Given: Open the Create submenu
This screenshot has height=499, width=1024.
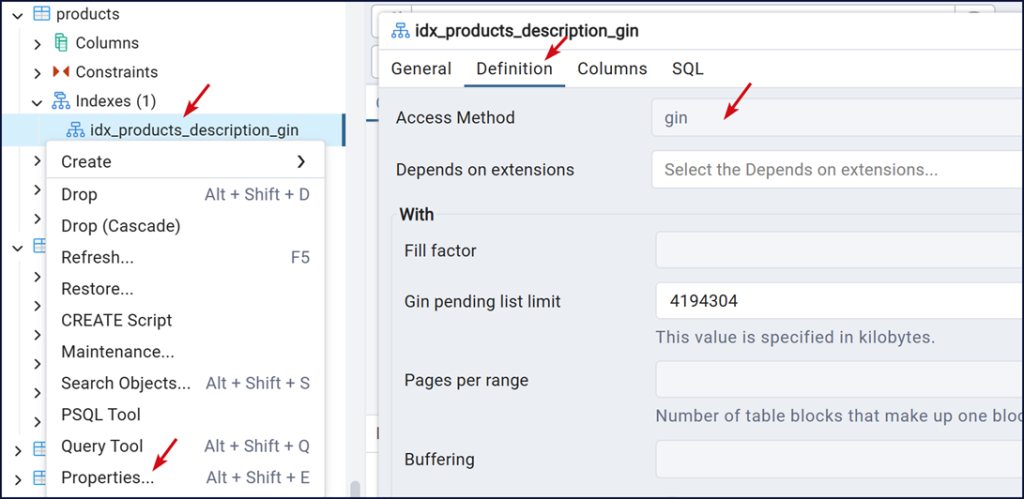Looking at the screenshot, I should tap(185, 162).
